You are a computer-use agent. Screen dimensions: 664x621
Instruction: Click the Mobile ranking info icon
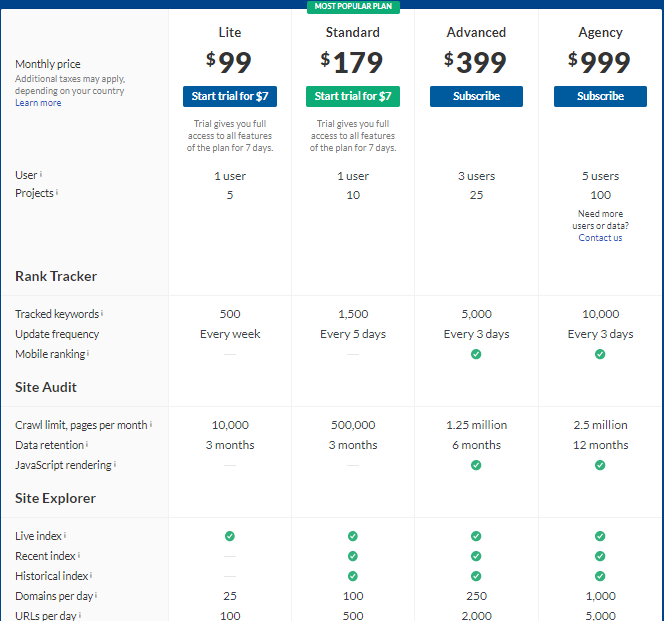(88, 353)
